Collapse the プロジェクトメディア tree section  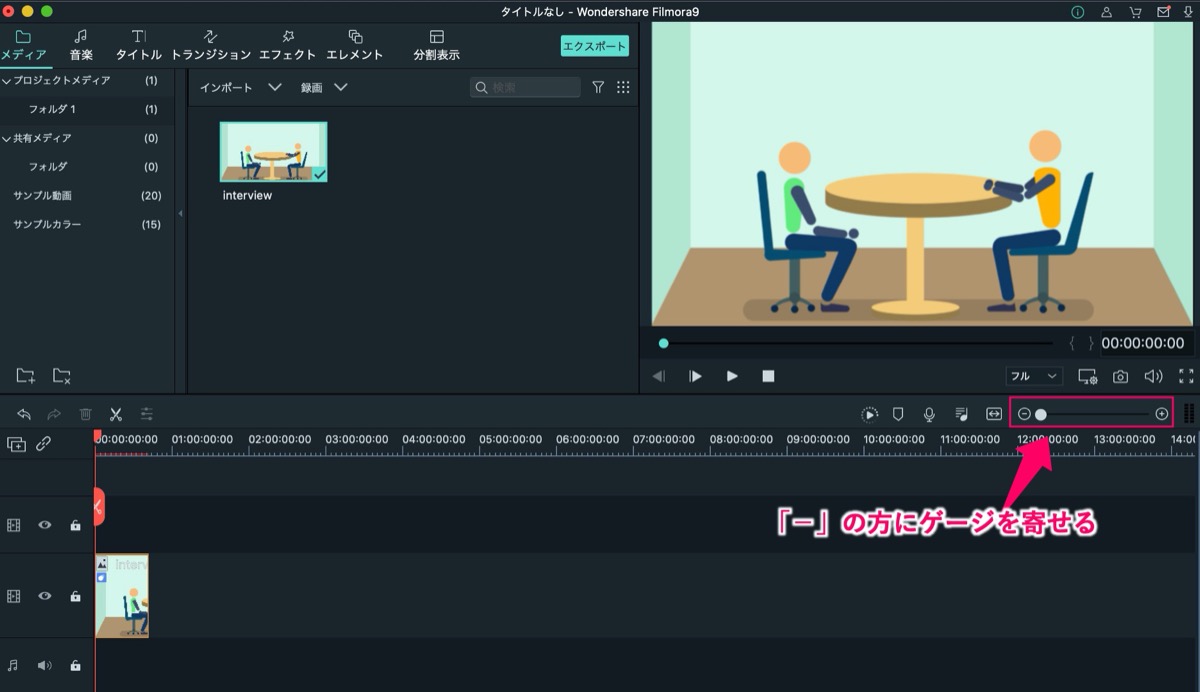(6, 80)
